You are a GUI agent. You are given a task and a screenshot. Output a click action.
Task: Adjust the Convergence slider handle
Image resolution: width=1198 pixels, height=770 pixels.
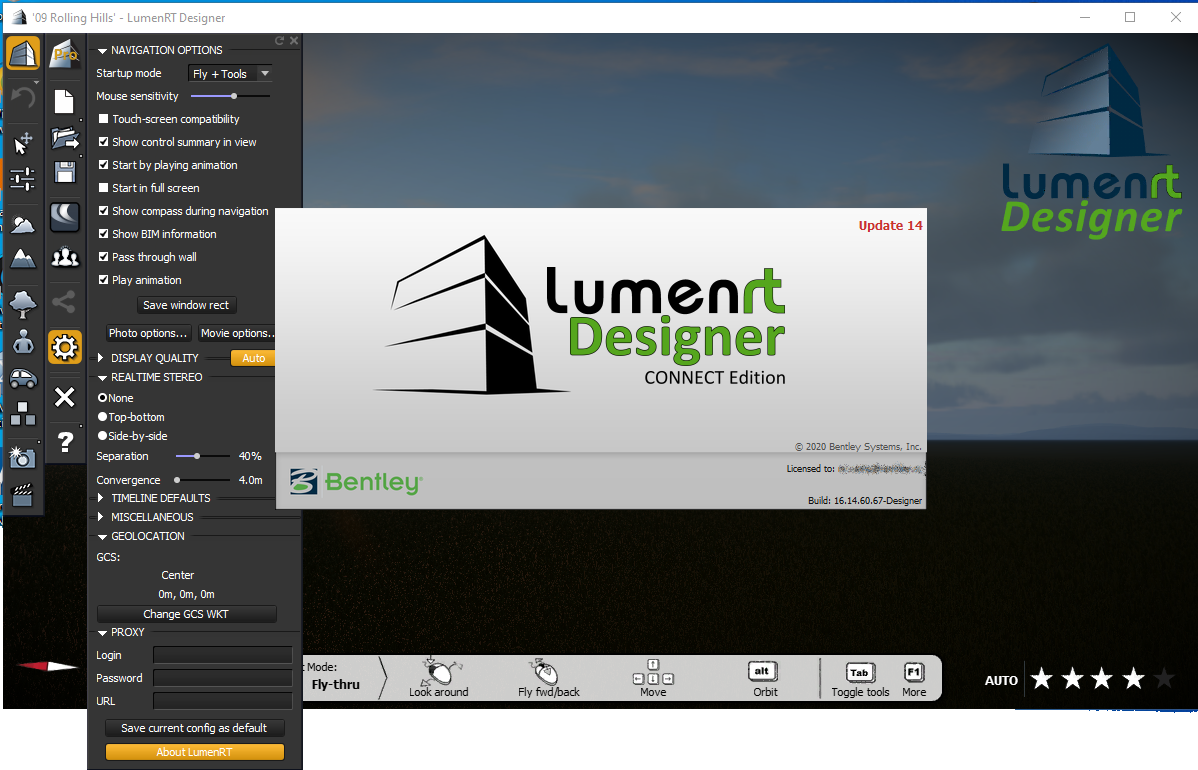pyautogui.click(x=177, y=480)
